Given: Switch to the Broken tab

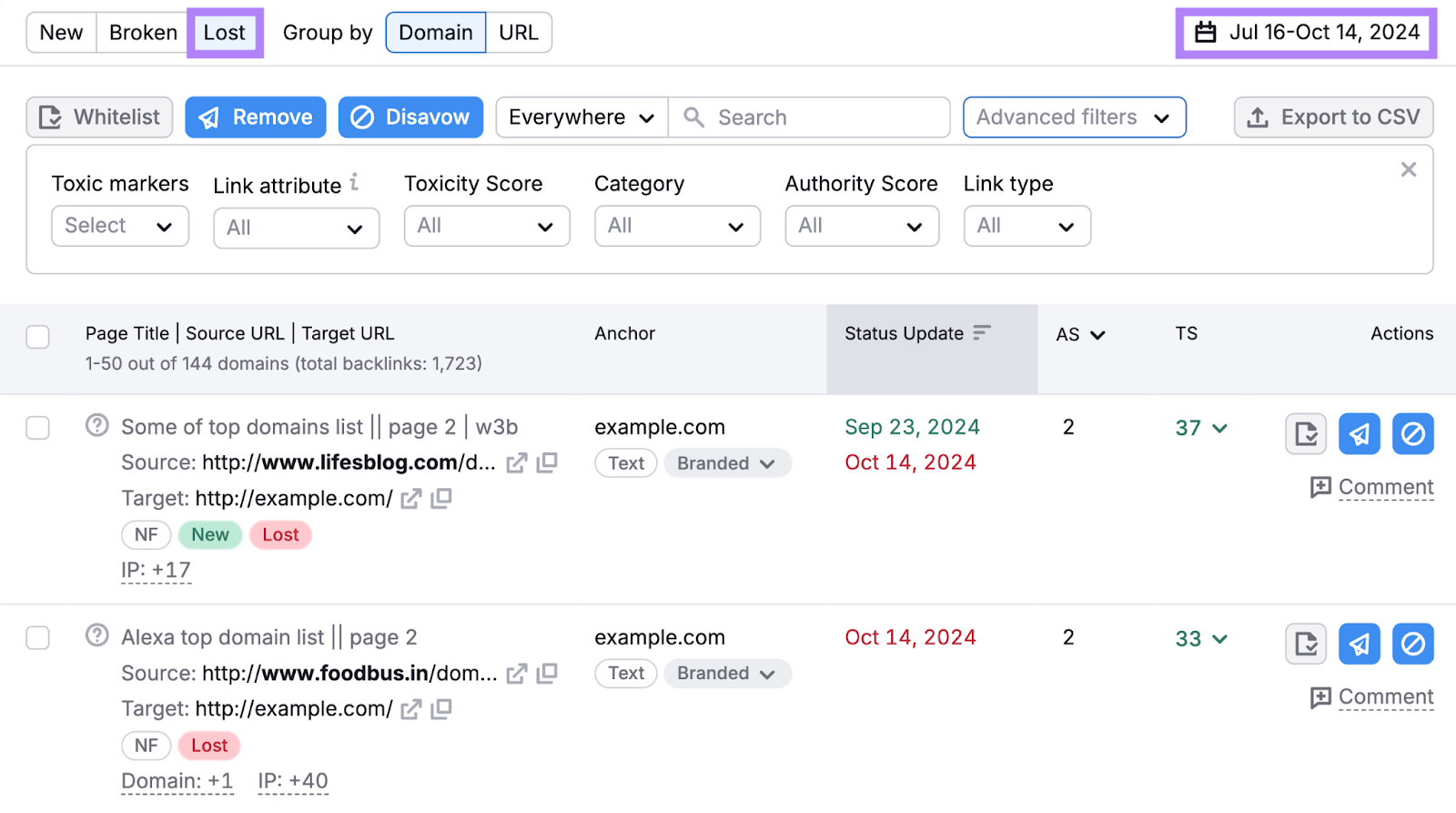Looking at the screenshot, I should point(143,33).
